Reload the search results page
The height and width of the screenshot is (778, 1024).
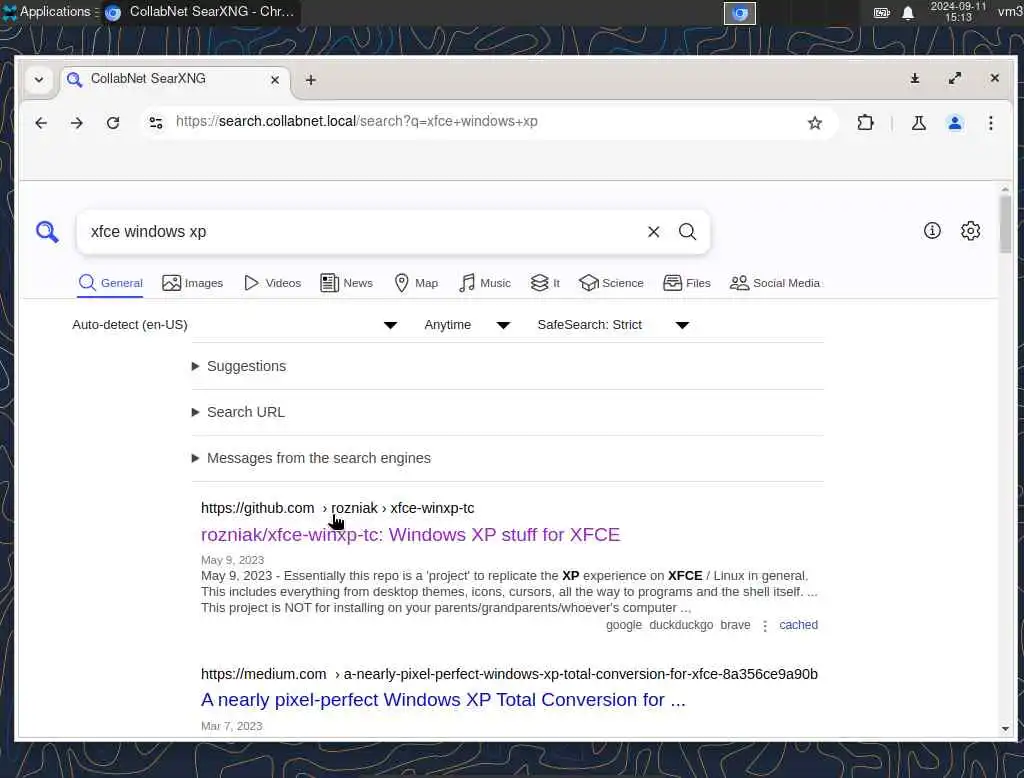point(113,123)
